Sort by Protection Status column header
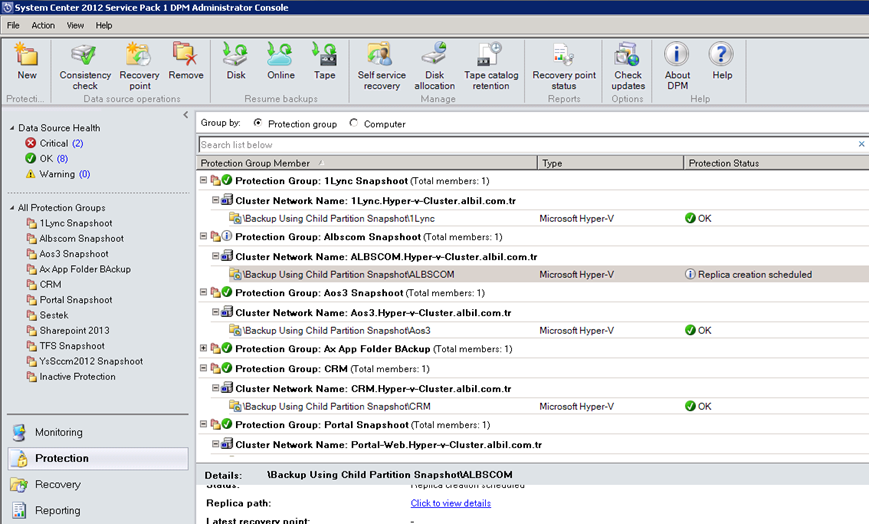869x524 pixels. (776, 163)
